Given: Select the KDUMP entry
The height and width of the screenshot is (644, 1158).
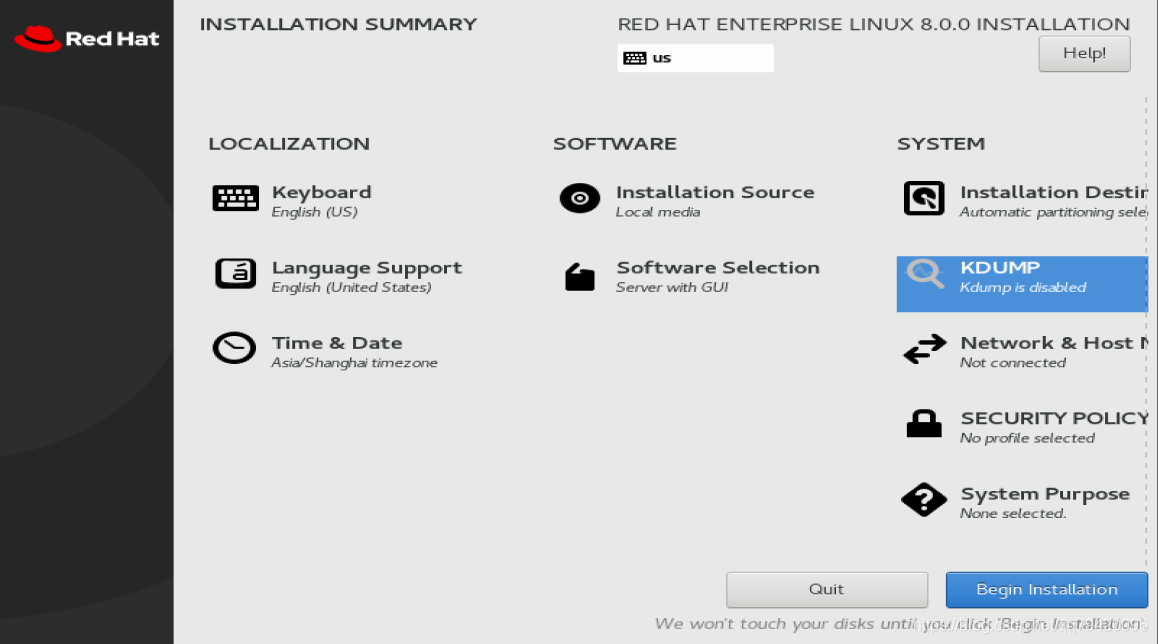Looking at the screenshot, I should coord(1022,284).
